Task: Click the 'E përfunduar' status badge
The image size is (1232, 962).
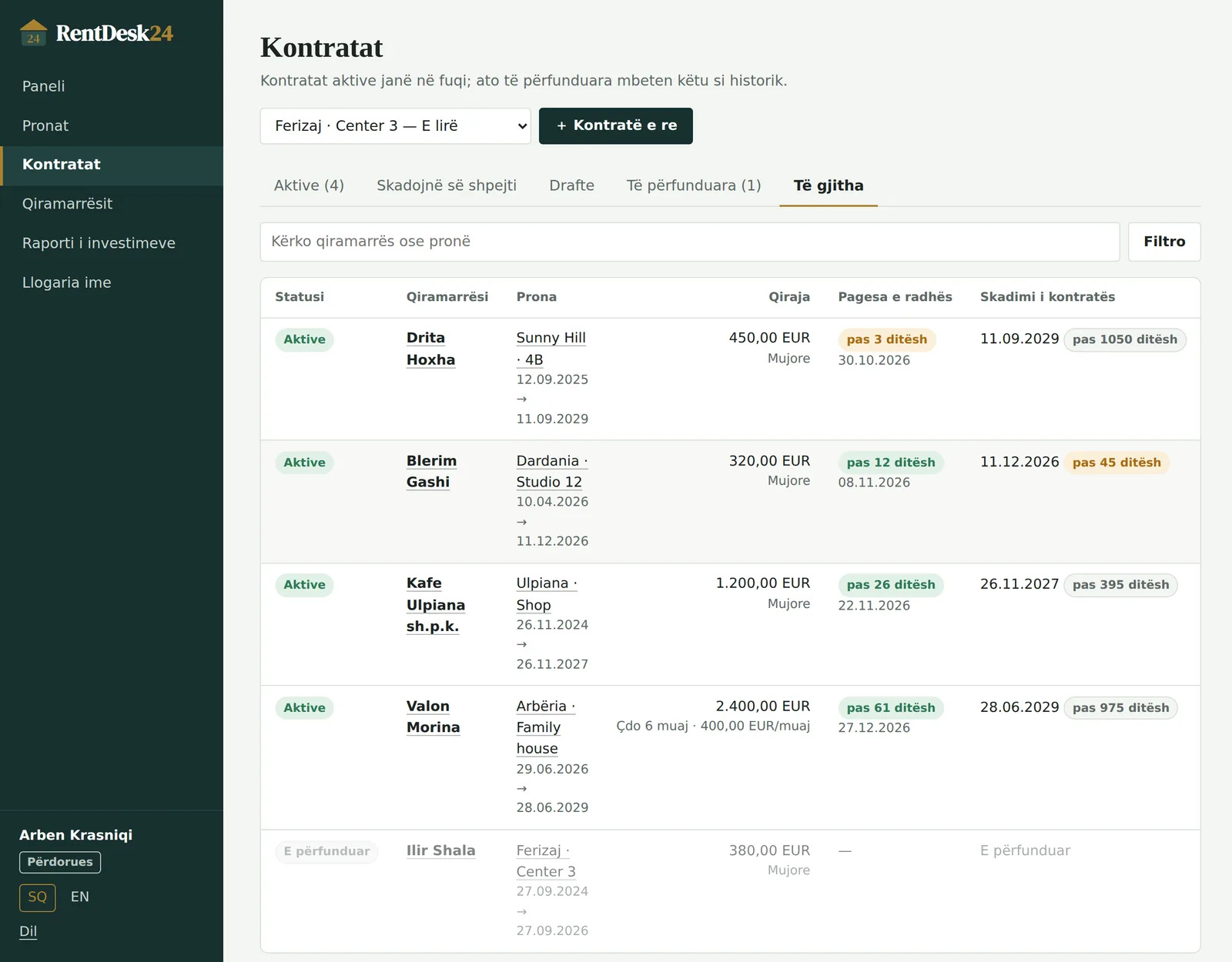Action: pyautogui.click(x=326, y=851)
